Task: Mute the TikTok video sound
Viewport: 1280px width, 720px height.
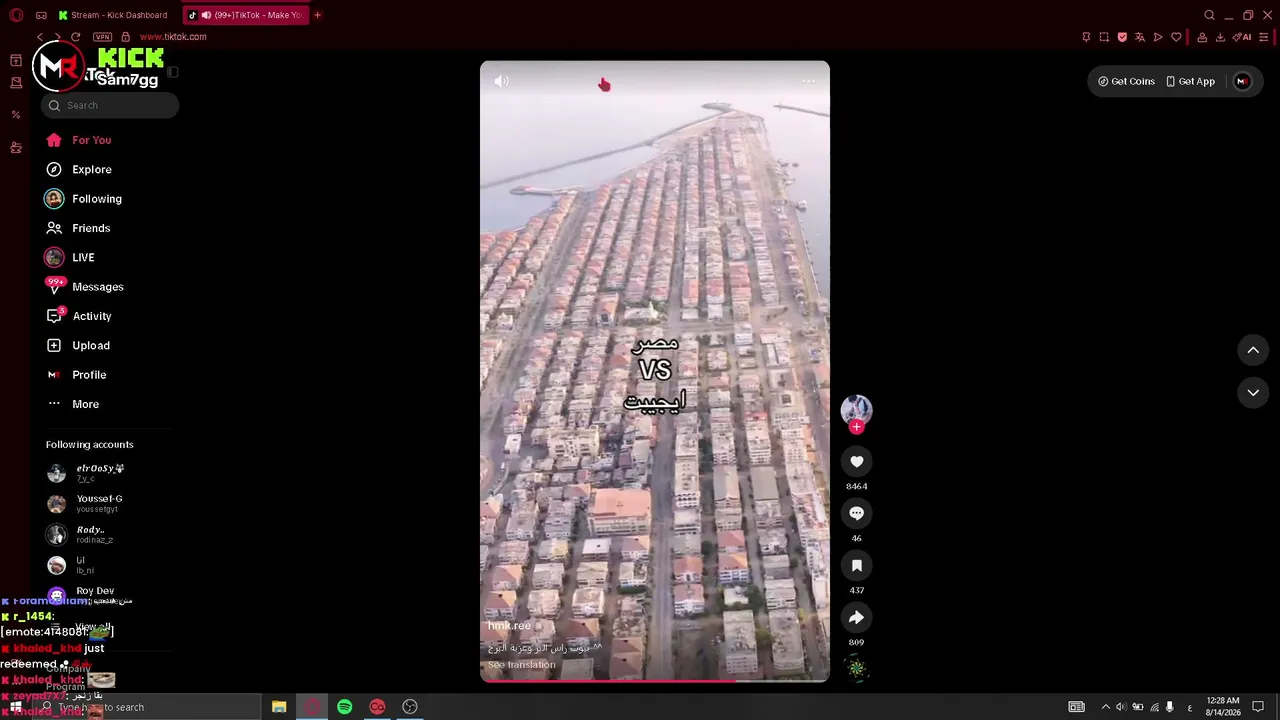Action: coord(502,82)
